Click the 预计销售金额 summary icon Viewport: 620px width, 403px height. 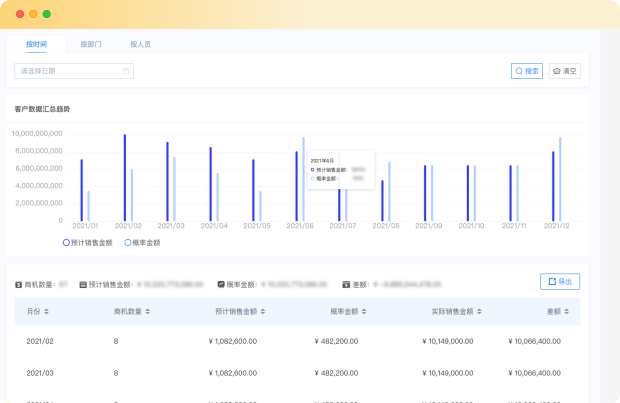(x=83, y=284)
